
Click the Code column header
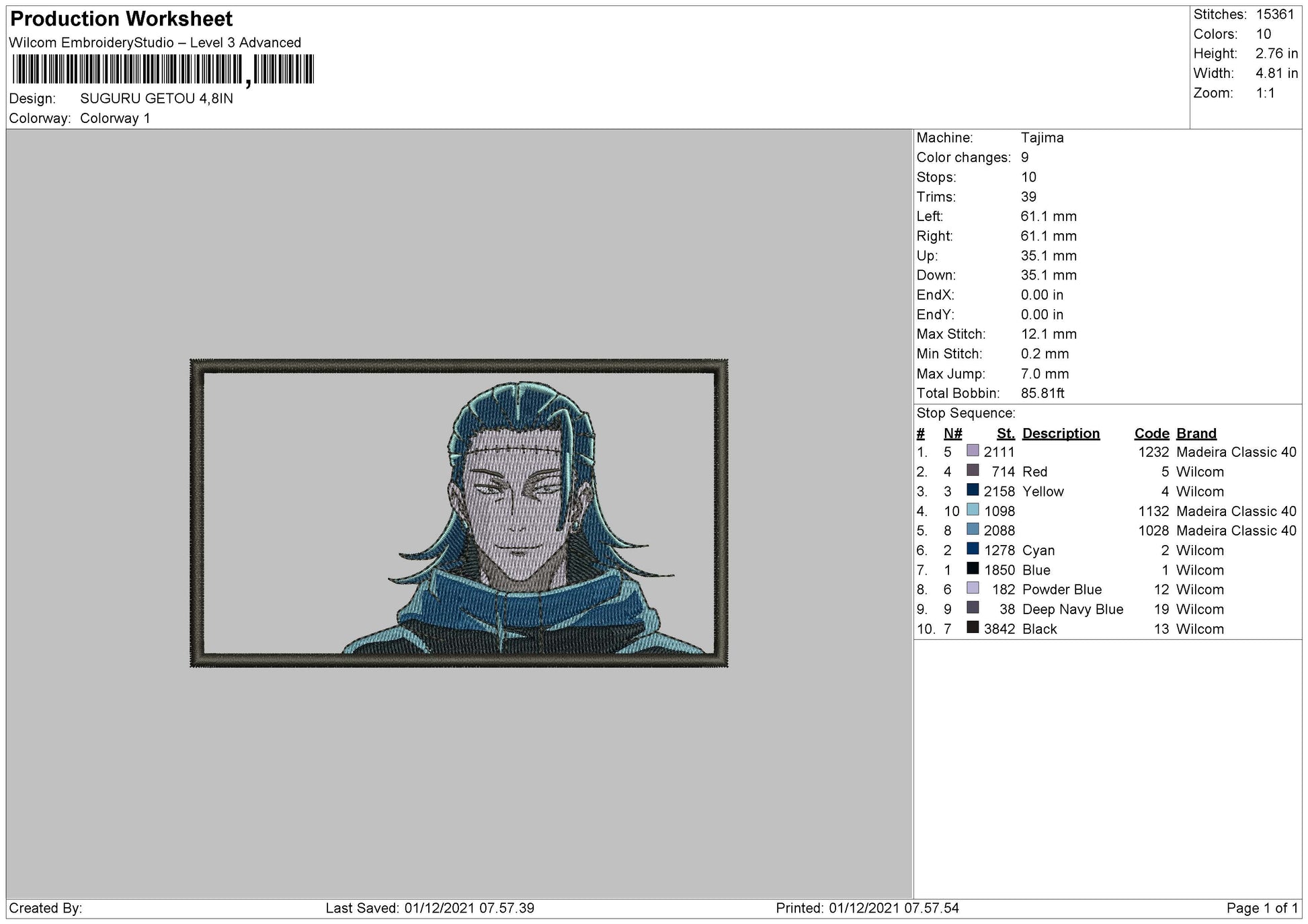(1151, 433)
